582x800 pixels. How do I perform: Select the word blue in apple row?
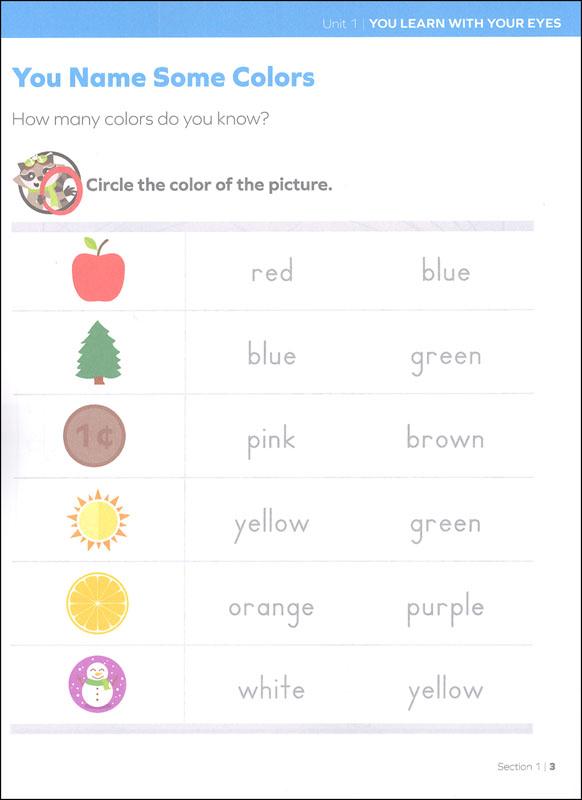(446, 271)
